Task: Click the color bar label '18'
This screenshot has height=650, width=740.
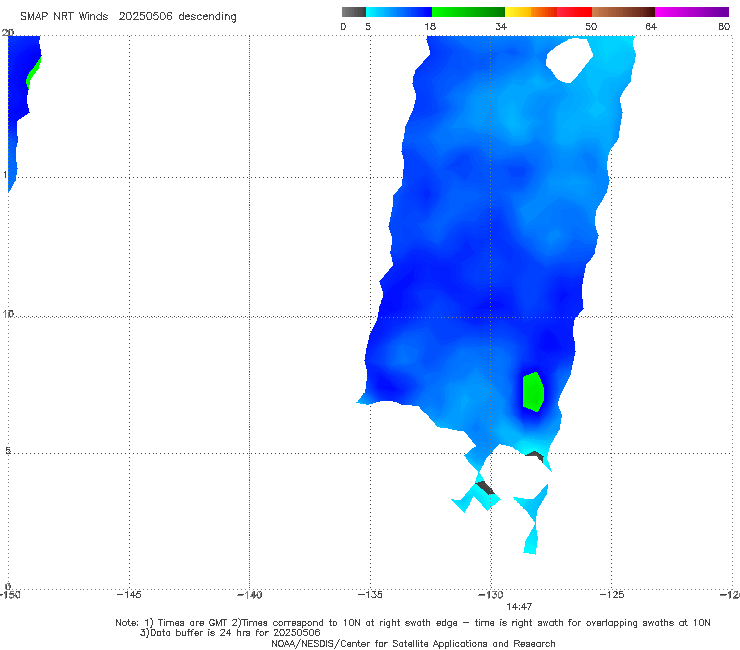Action: (430, 26)
